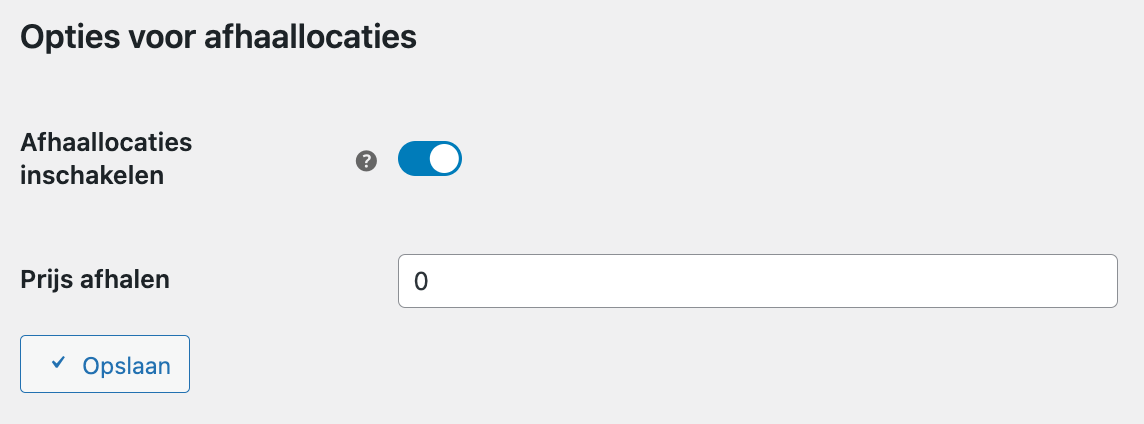Image resolution: width=1144 pixels, height=424 pixels.
Task: Click the Prijs afhalen label
Action: 95,280
